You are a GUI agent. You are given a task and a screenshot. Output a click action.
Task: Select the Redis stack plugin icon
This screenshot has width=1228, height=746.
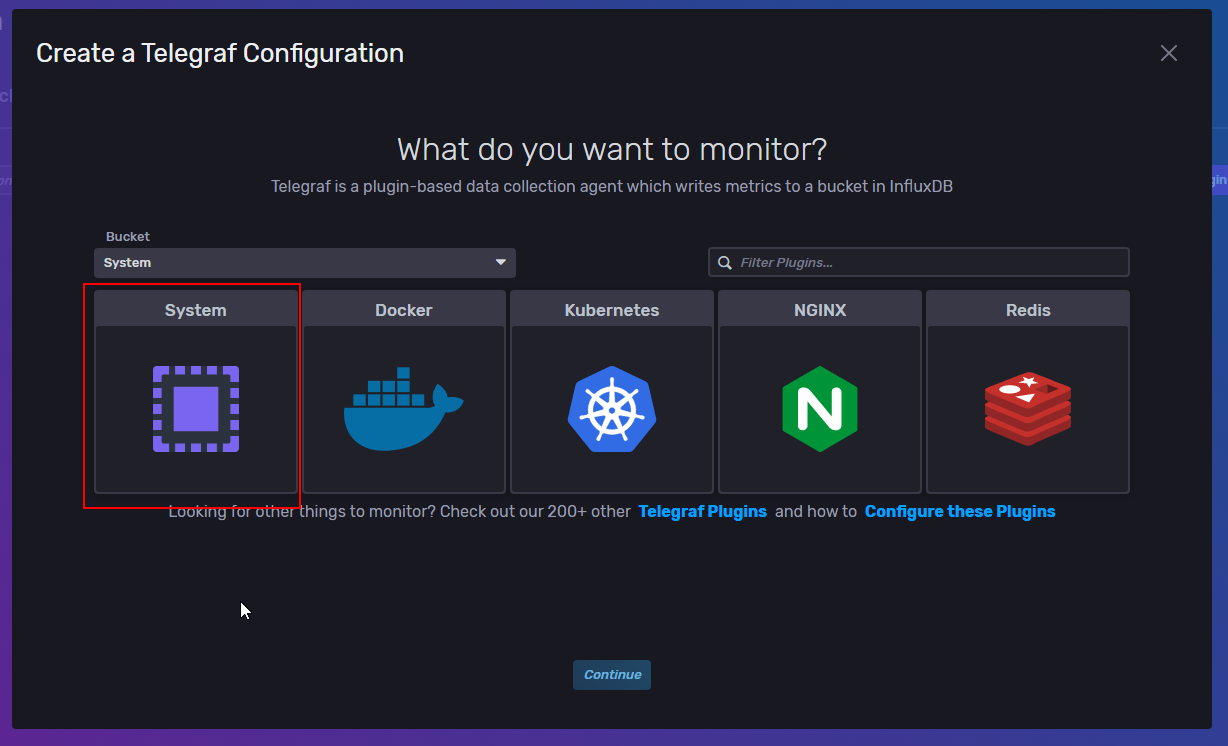(1028, 409)
